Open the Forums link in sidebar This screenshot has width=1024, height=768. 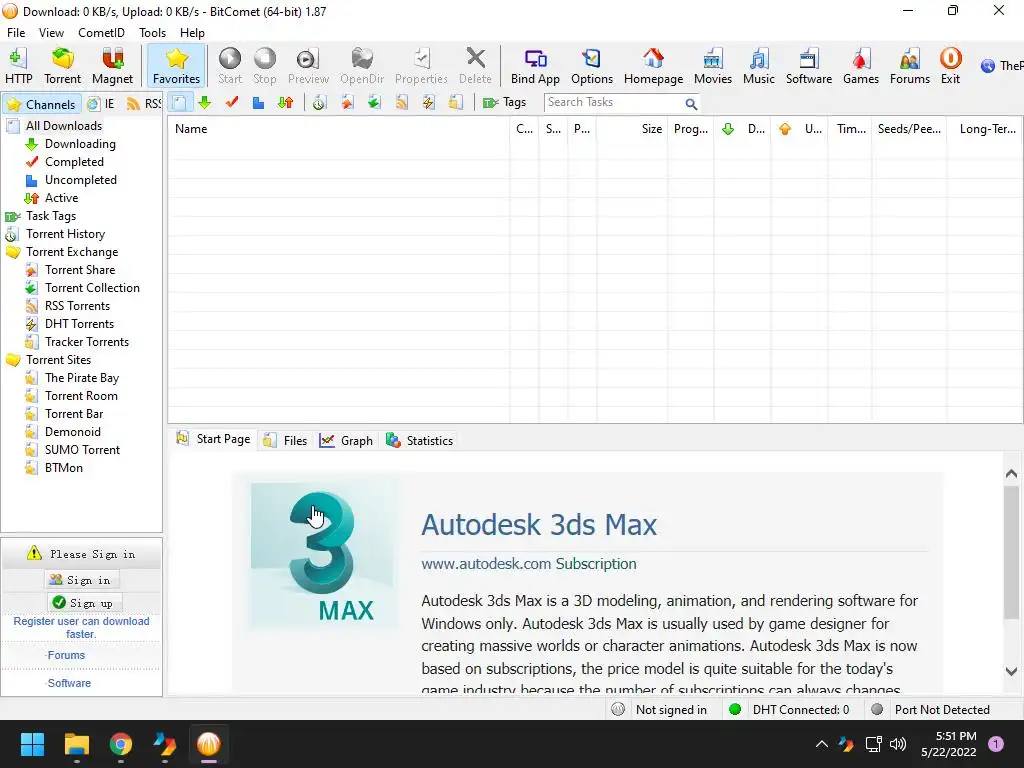tap(66, 655)
